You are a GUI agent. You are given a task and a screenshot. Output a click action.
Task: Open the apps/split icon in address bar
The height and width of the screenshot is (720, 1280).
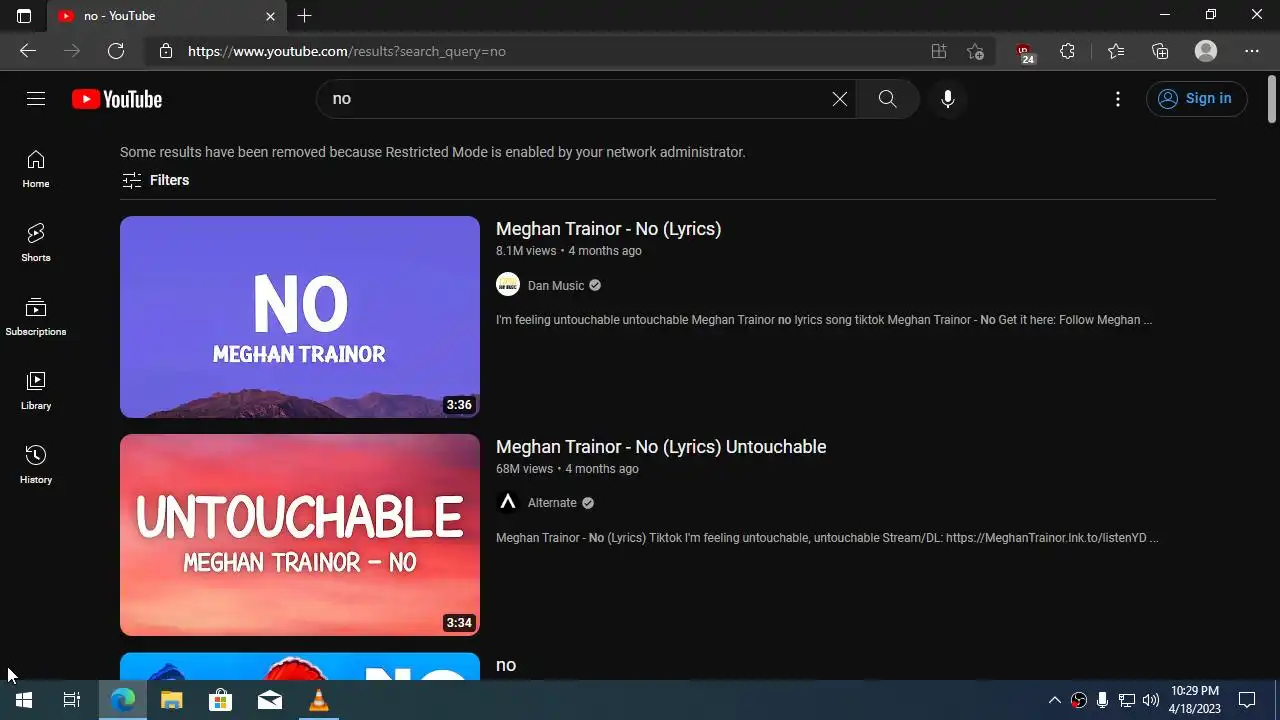(x=938, y=51)
